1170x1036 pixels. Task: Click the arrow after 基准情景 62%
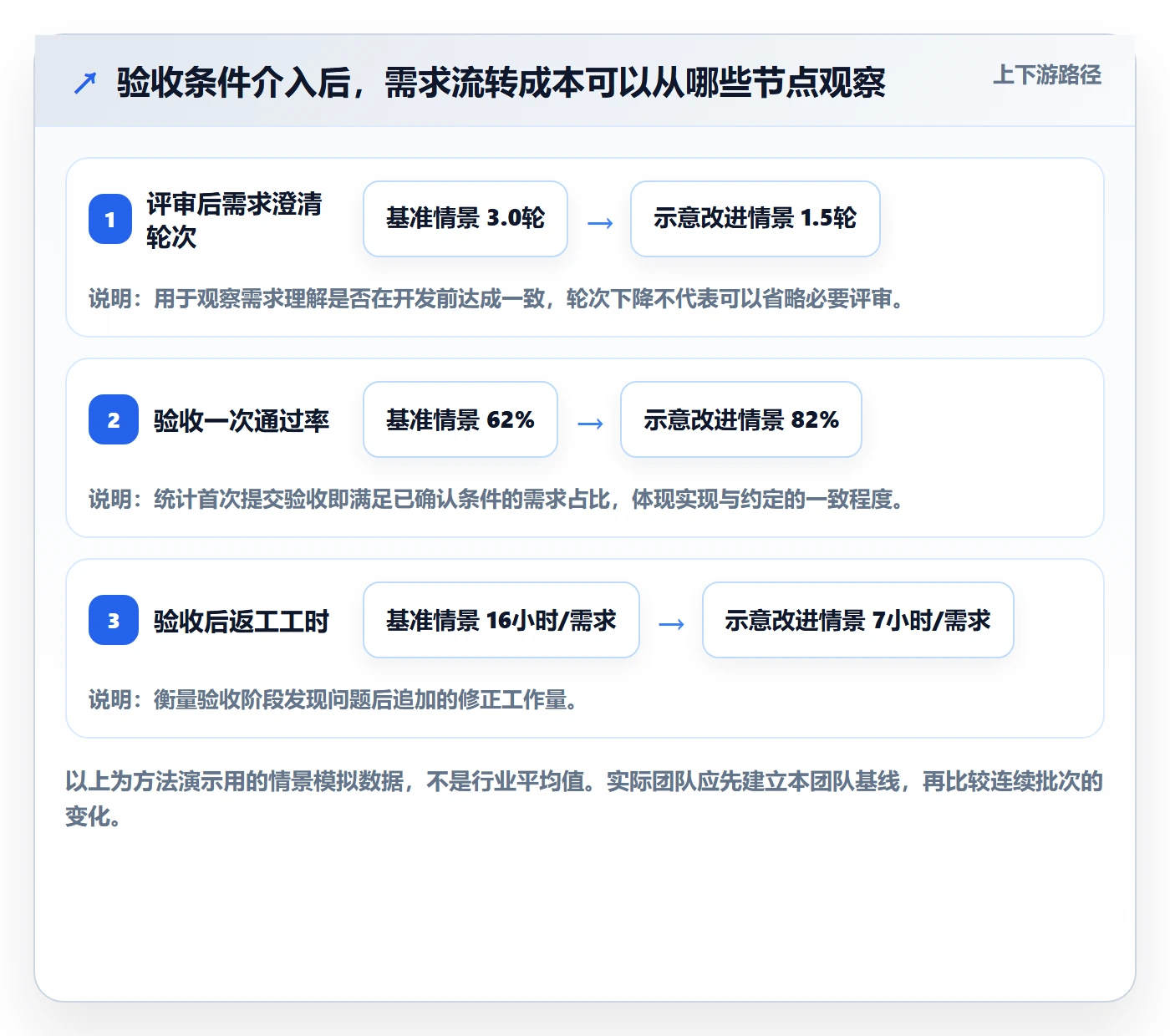590,424
